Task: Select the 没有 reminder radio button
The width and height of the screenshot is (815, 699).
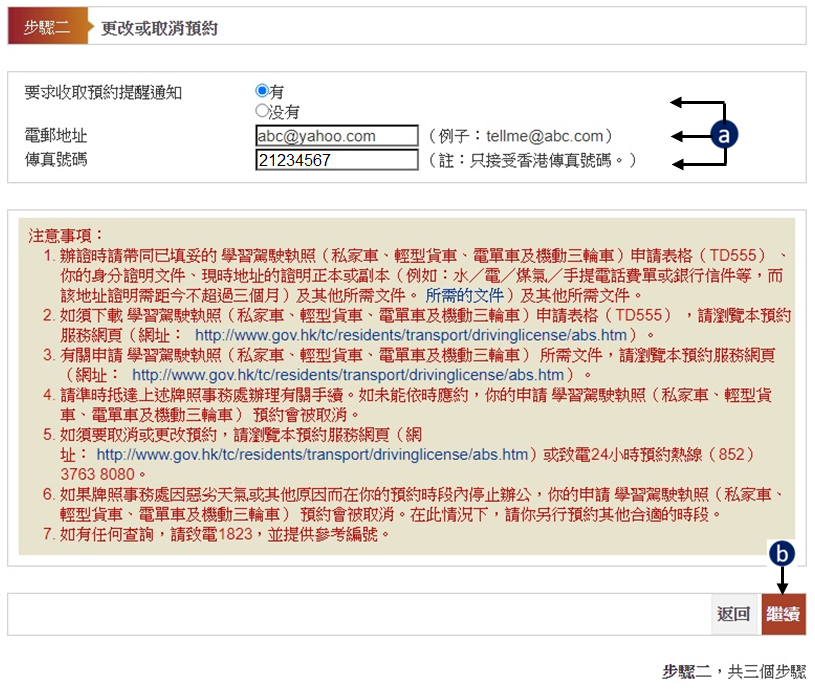Action: click(262, 111)
